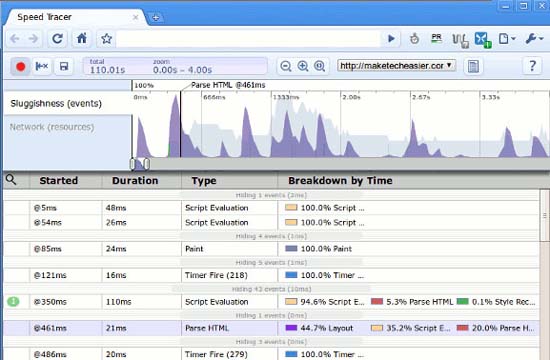The height and width of the screenshot is (360, 550).
Task: Open the report notepad icon
Action: click(x=473, y=66)
